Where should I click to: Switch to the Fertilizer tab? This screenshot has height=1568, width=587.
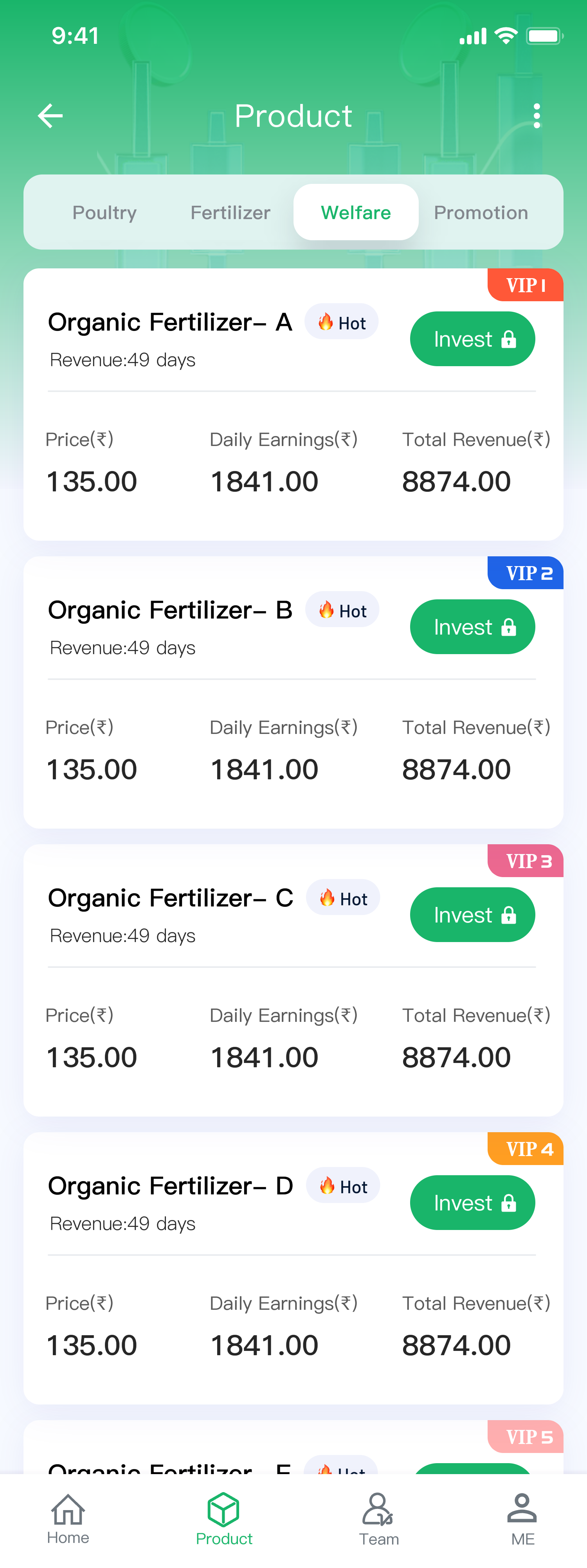[x=230, y=212]
